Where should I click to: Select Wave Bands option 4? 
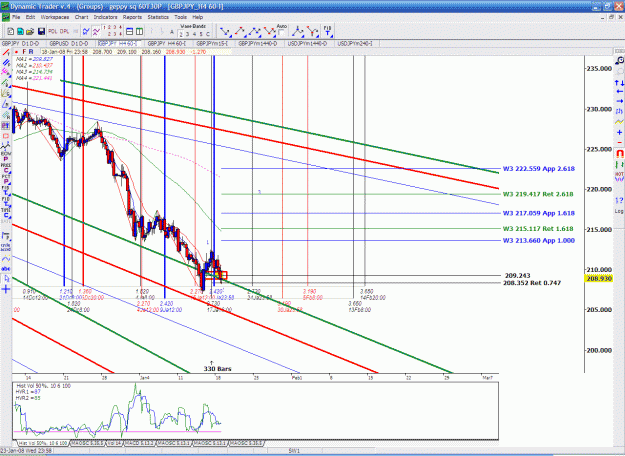[x=194, y=34]
